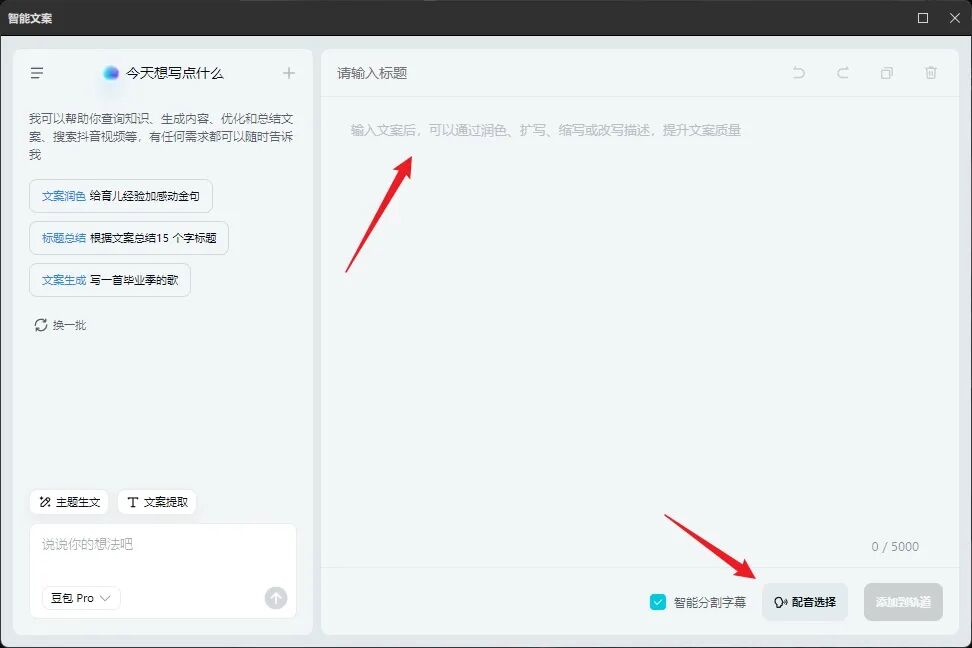The height and width of the screenshot is (648, 972).
Task: Click the Doubao AI avatar icon
Action: coord(110,72)
